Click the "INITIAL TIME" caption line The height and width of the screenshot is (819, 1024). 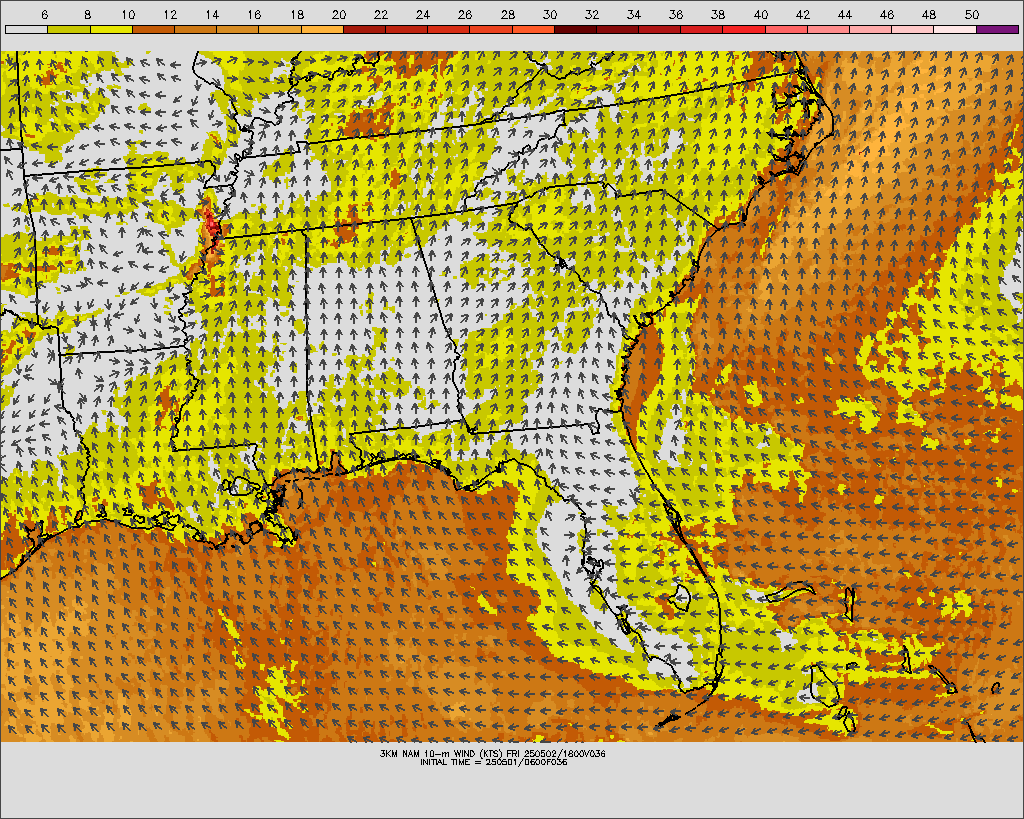(x=494, y=762)
